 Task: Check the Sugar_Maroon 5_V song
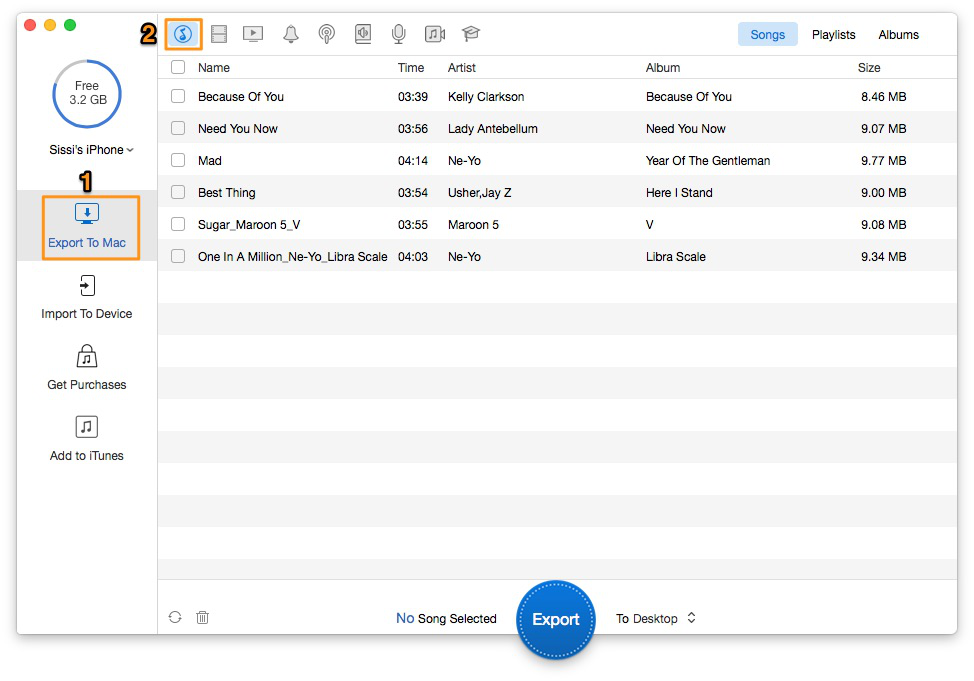(x=178, y=224)
